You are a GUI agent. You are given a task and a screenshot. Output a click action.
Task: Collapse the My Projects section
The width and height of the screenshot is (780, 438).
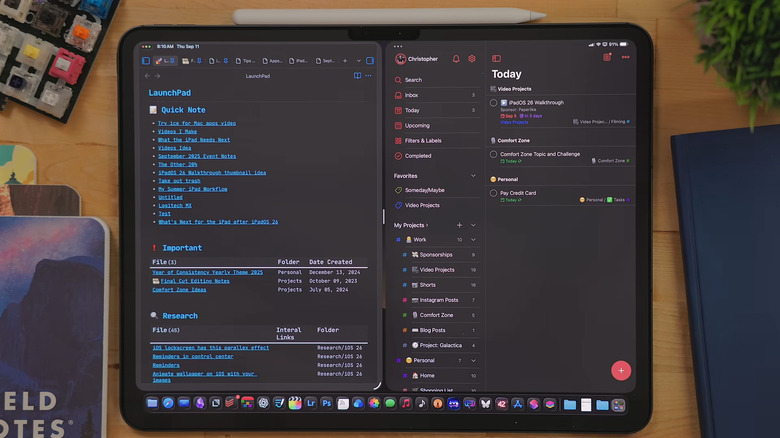[x=473, y=225]
